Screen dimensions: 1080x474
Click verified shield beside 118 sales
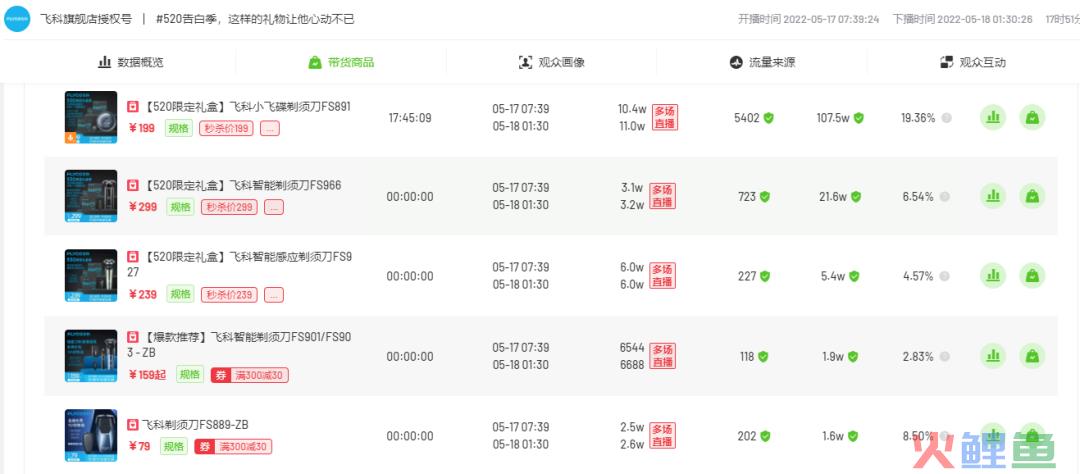click(762, 357)
